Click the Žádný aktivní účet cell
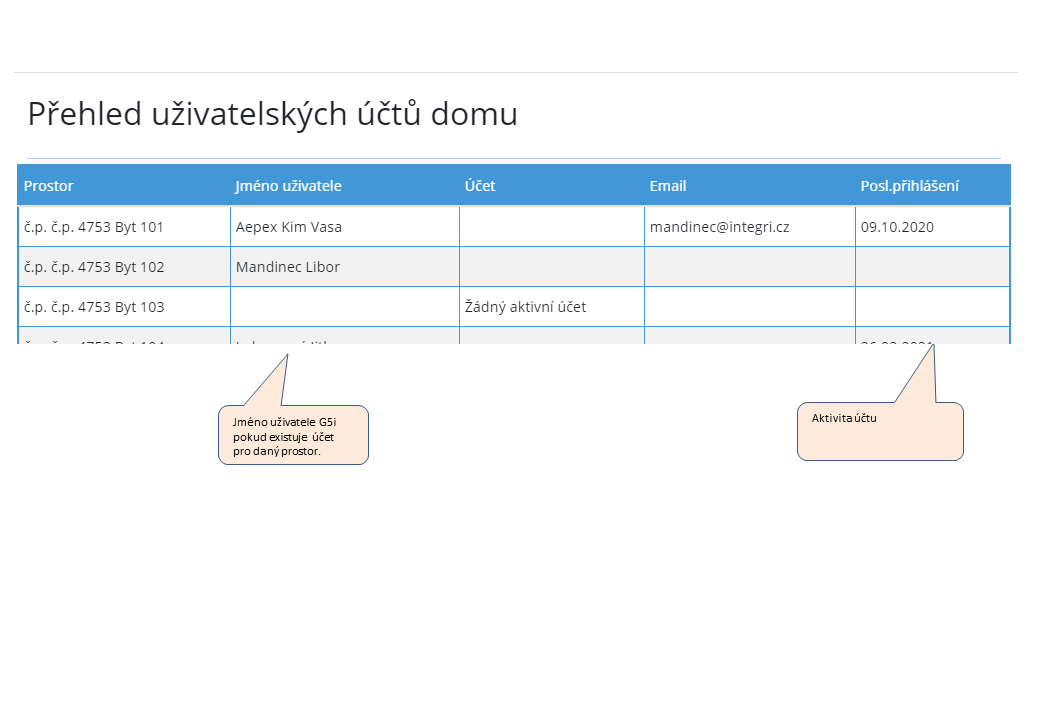 click(525, 307)
